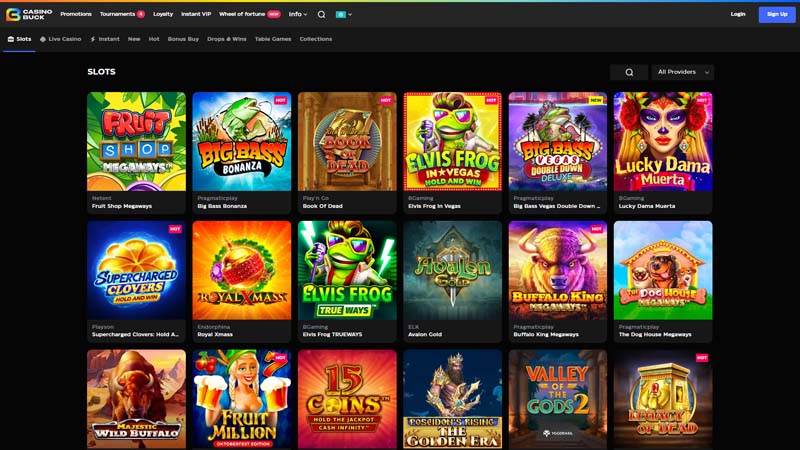Viewport: 800px width, 450px height.
Task: Launch Elvis Frog In Vegas thumbnail
Action: pos(453,141)
